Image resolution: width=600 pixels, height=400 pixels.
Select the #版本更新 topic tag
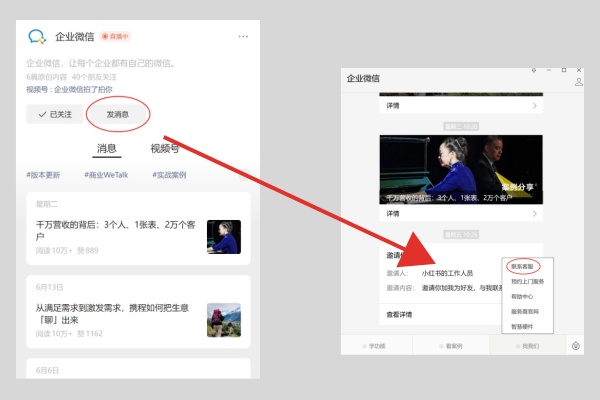43,175
